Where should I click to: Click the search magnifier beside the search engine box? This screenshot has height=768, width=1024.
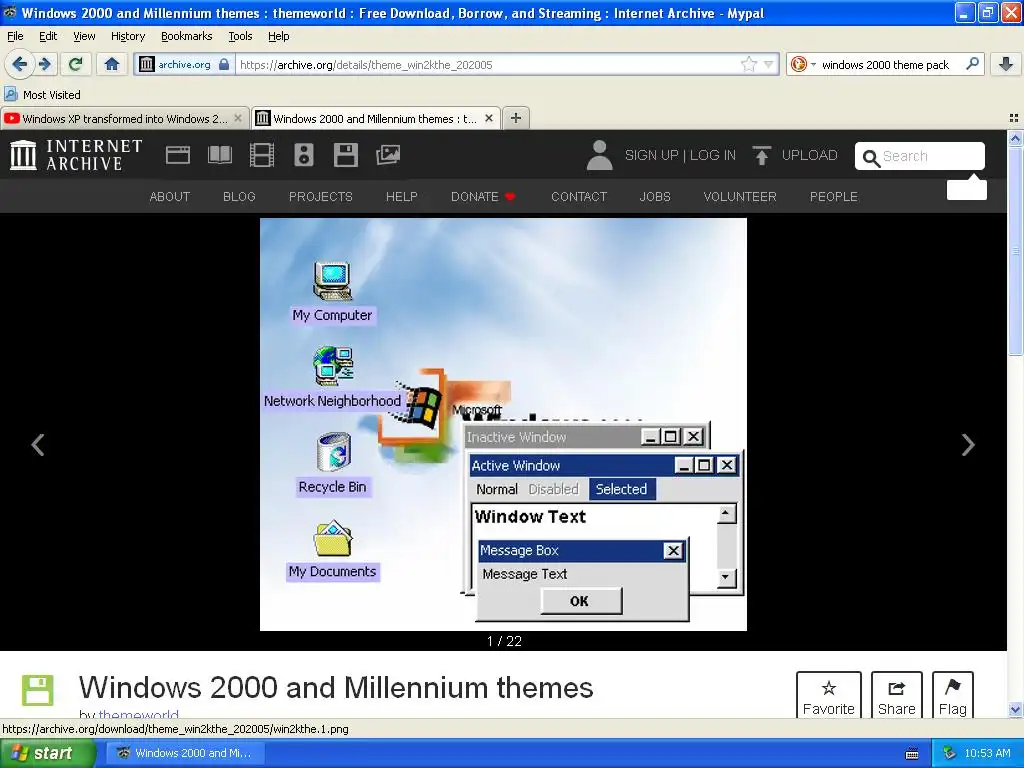(972, 64)
